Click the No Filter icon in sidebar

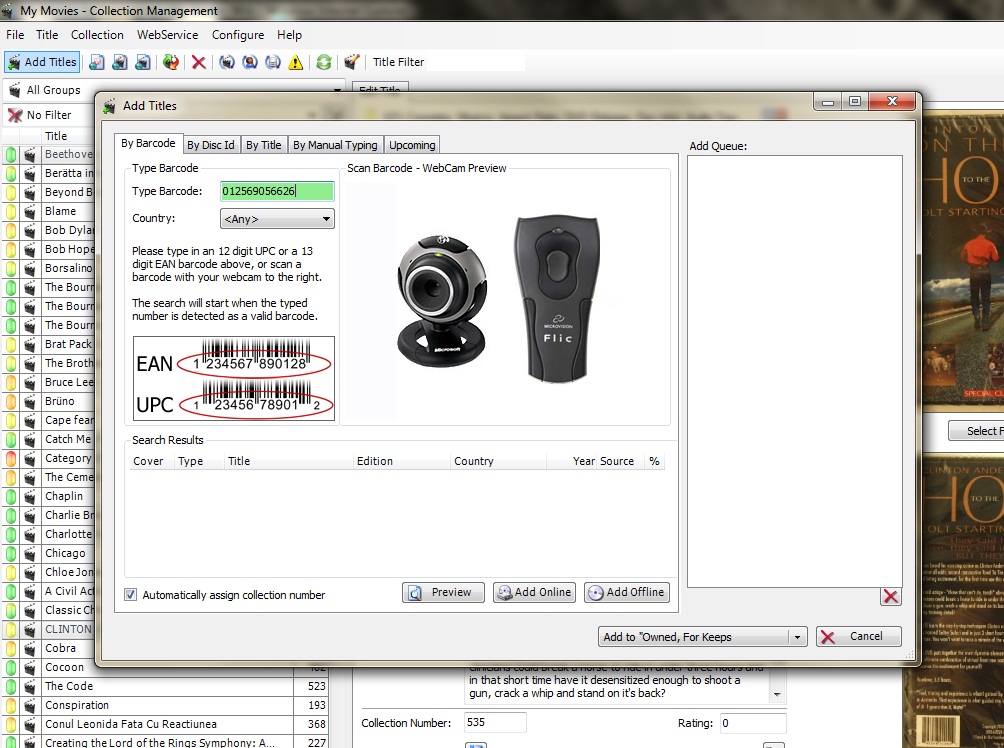coord(15,115)
